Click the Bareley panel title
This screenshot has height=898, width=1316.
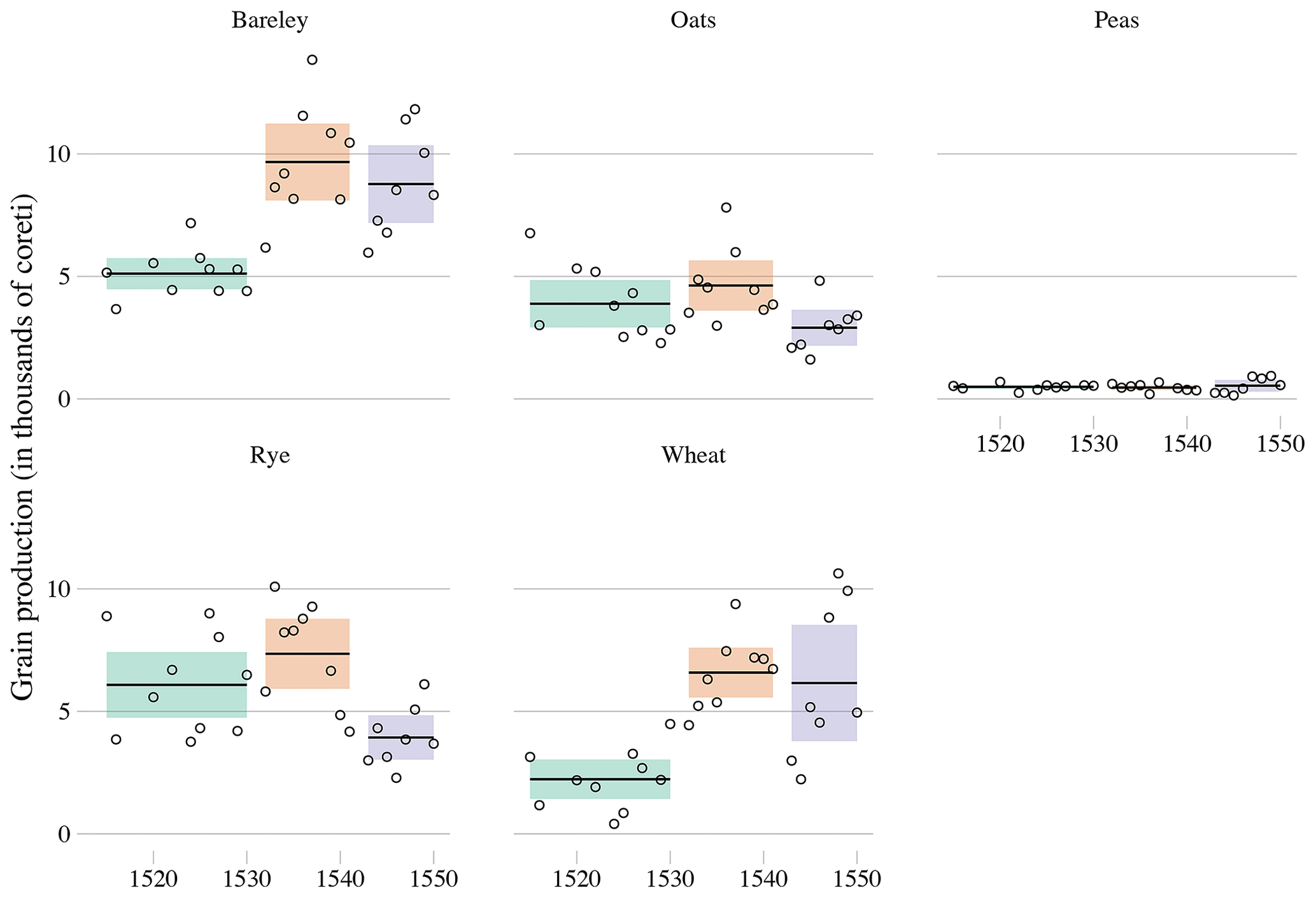270,20
